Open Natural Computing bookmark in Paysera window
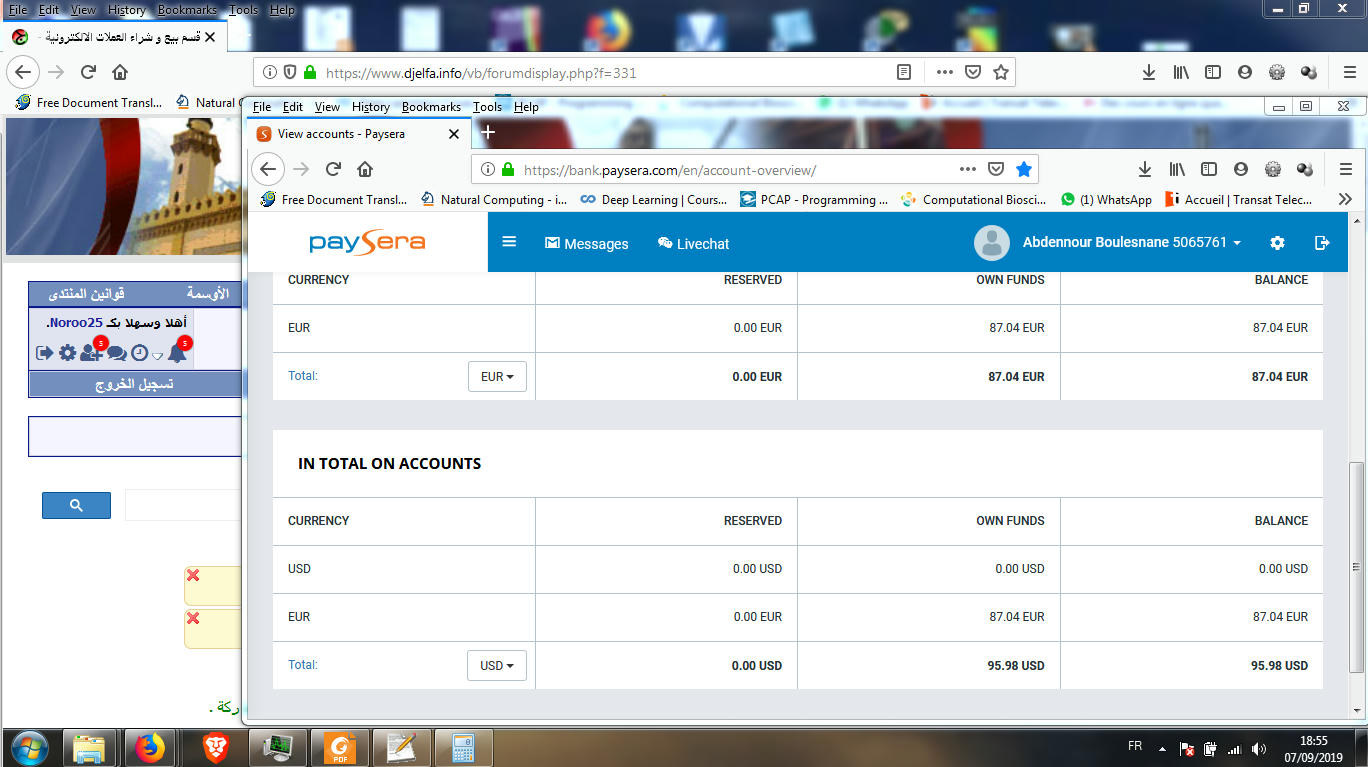 coord(494,199)
